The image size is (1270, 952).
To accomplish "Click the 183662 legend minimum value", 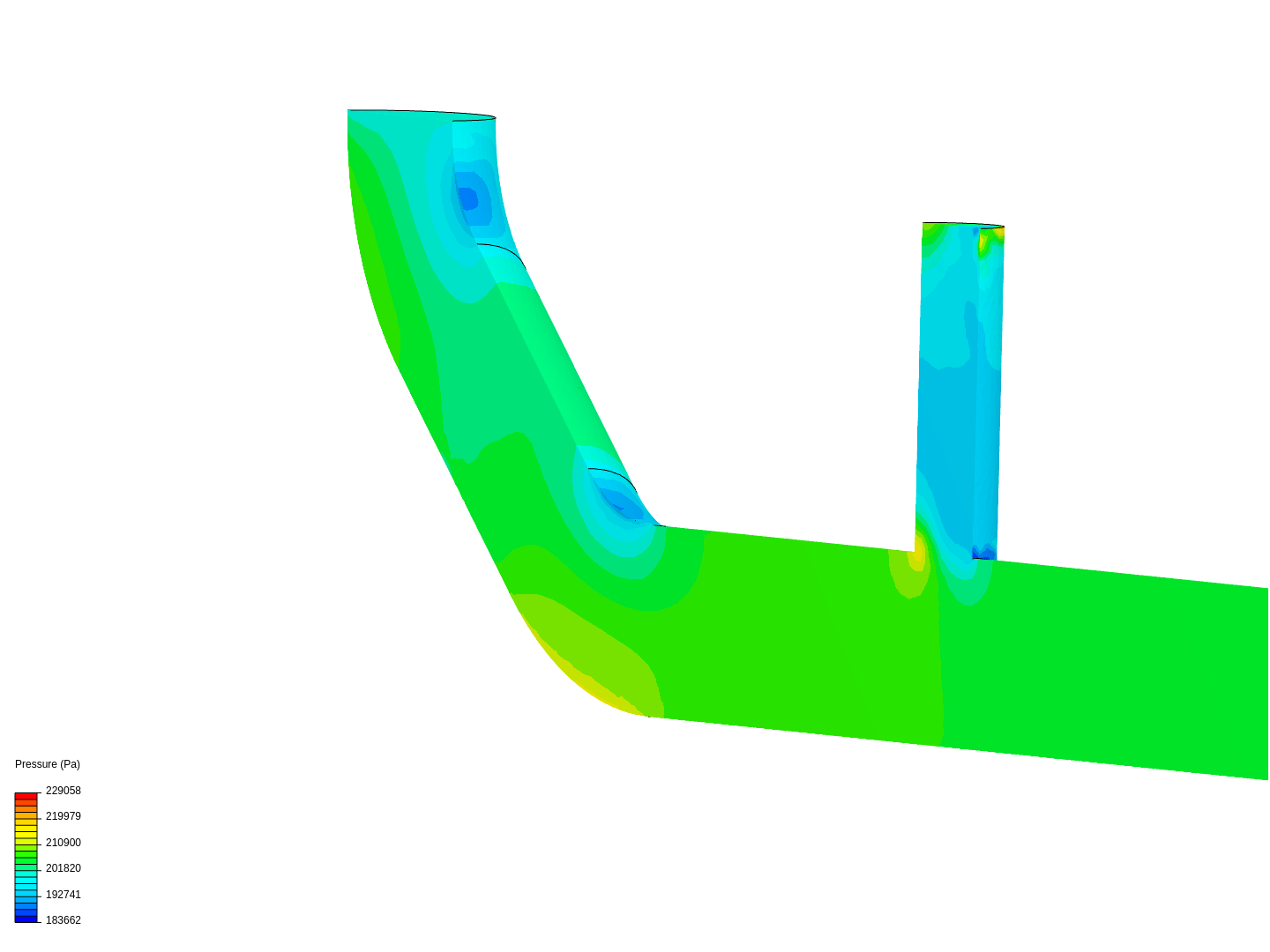I will (63, 920).
